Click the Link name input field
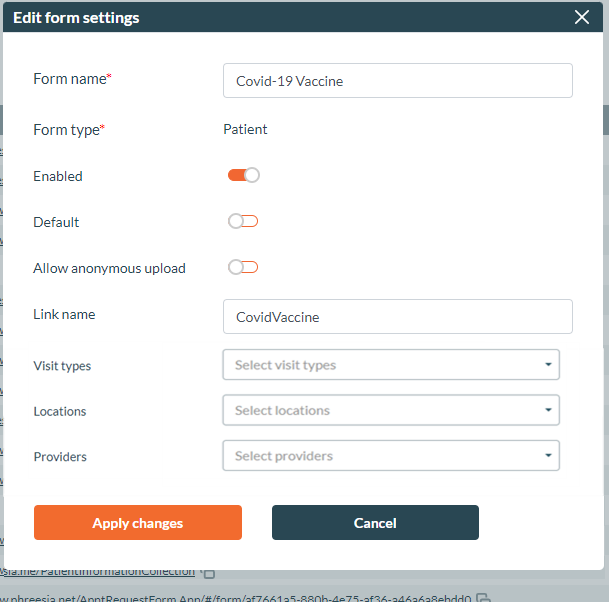The image size is (609, 602). click(397, 317)
